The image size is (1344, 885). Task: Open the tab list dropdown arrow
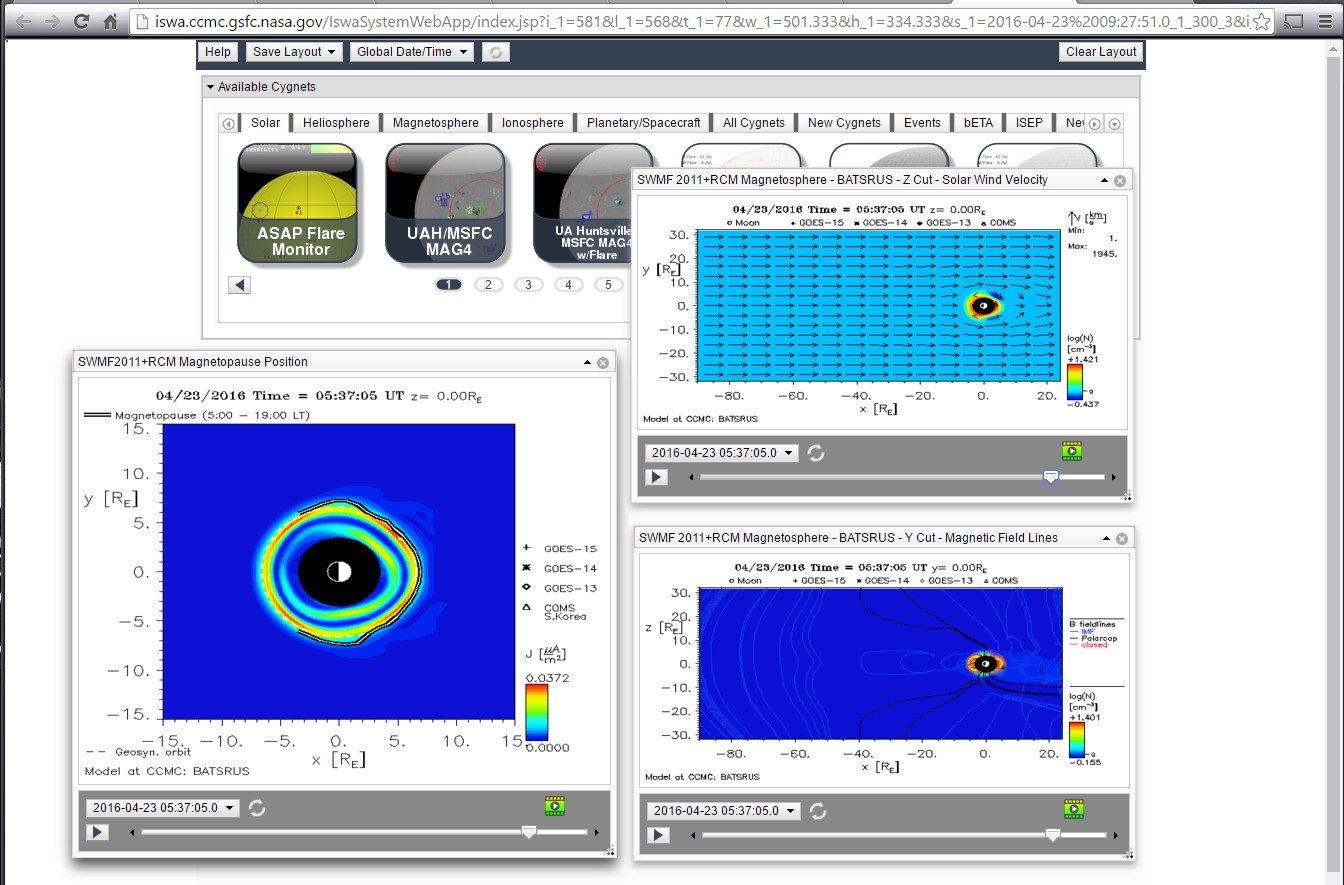point(1115,124)
